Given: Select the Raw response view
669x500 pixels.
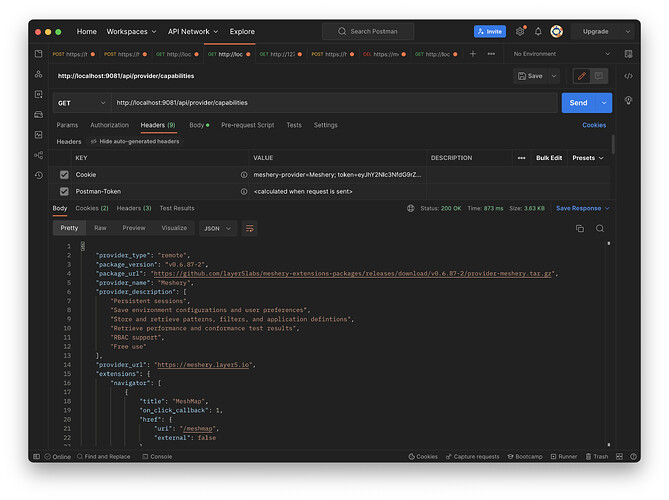Looking at the screenshot, I should point(100,228).
